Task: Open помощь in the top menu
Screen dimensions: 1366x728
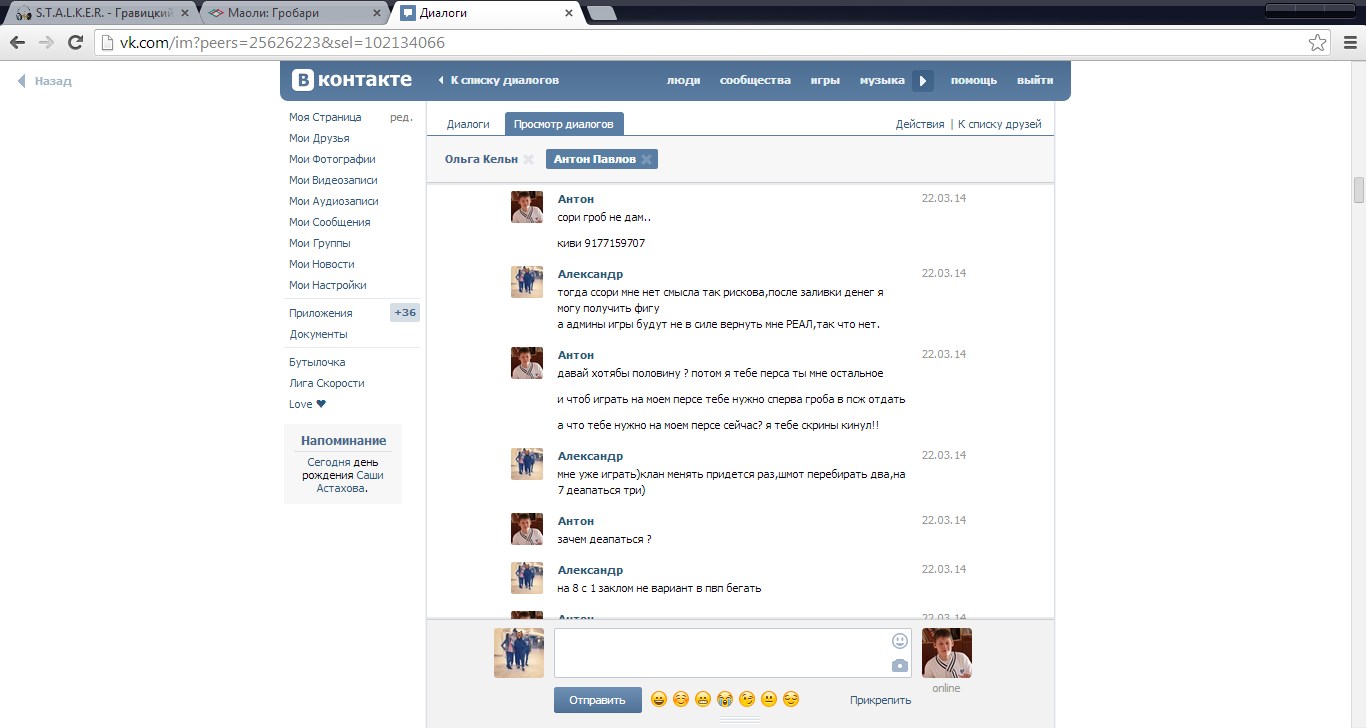Action: [974, 80]
